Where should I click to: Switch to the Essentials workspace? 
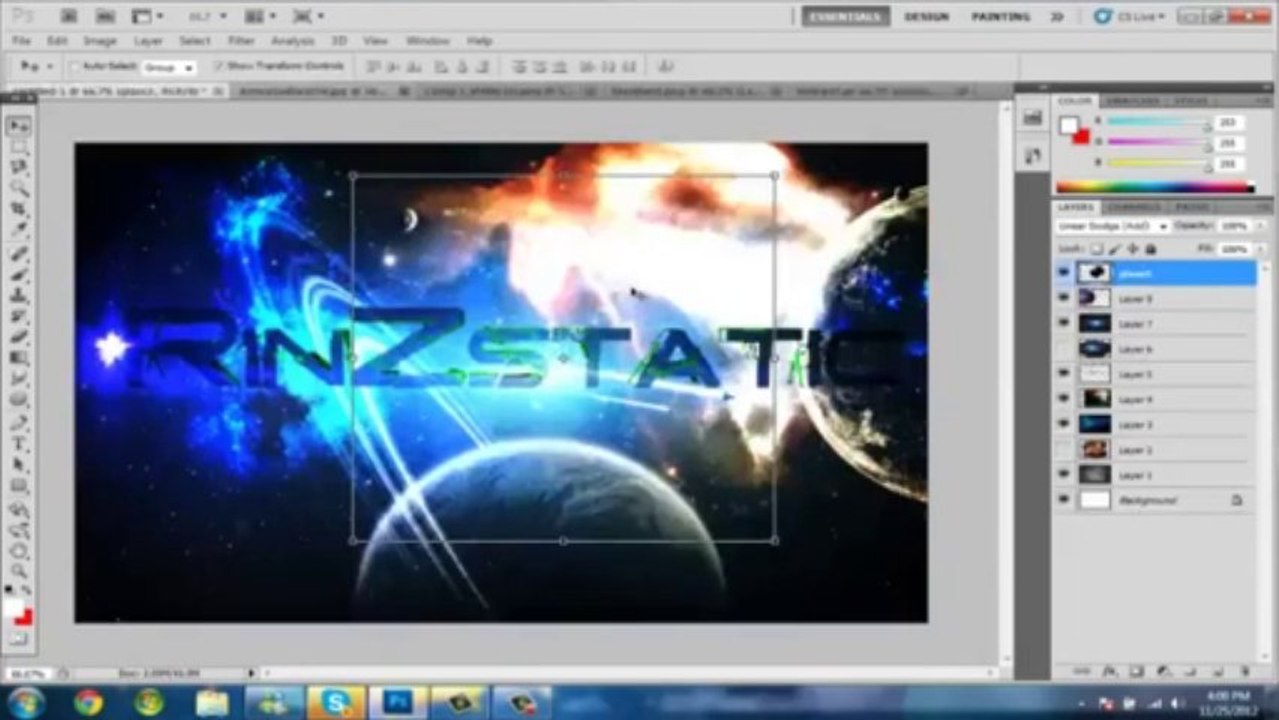pyautogui.click(x=846, y=17)
